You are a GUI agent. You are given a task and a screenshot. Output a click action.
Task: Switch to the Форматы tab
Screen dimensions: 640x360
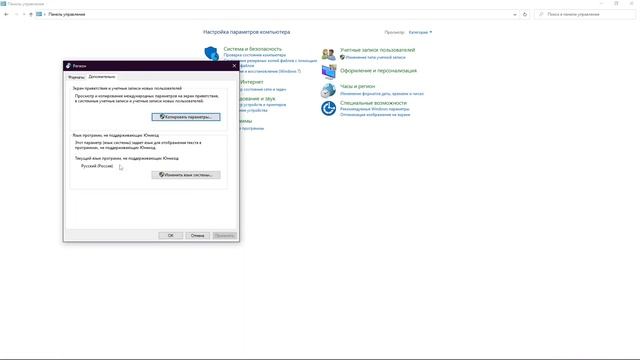76,77
